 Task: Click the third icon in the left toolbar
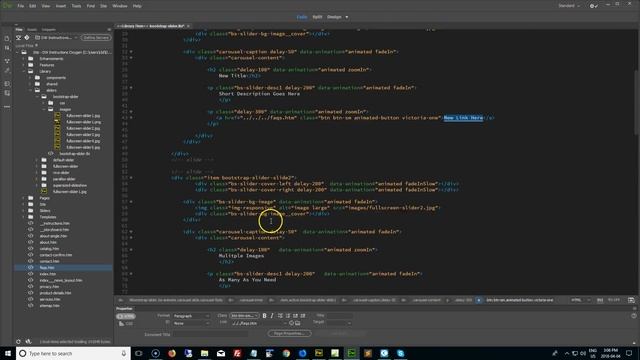7,61
